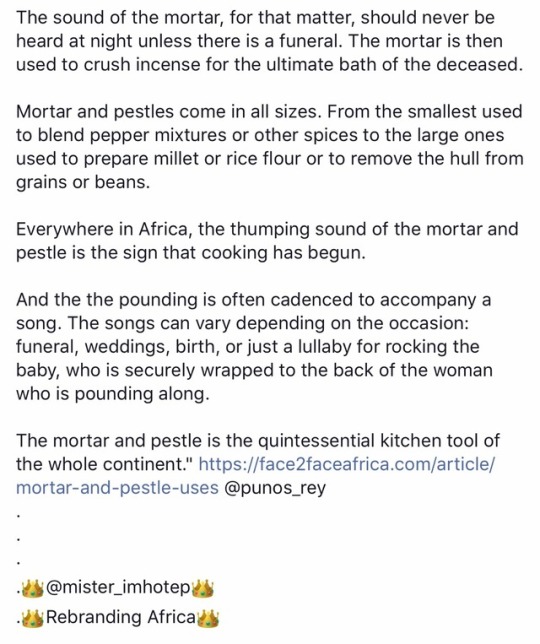Click the 'mortar-and-pestle-uses' link text
The width and height of the screenshot is (540, 644).
coord(117,488)
